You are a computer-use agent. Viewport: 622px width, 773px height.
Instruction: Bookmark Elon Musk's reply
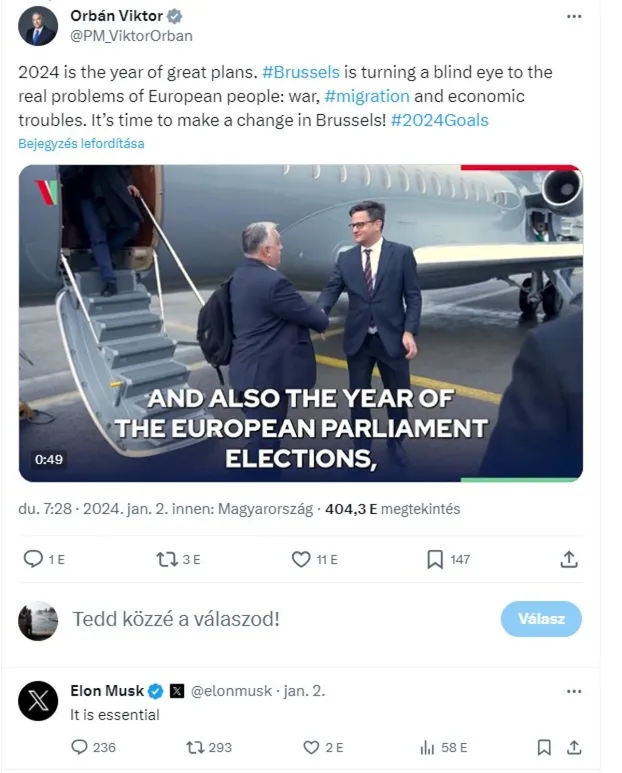point(544,747)
